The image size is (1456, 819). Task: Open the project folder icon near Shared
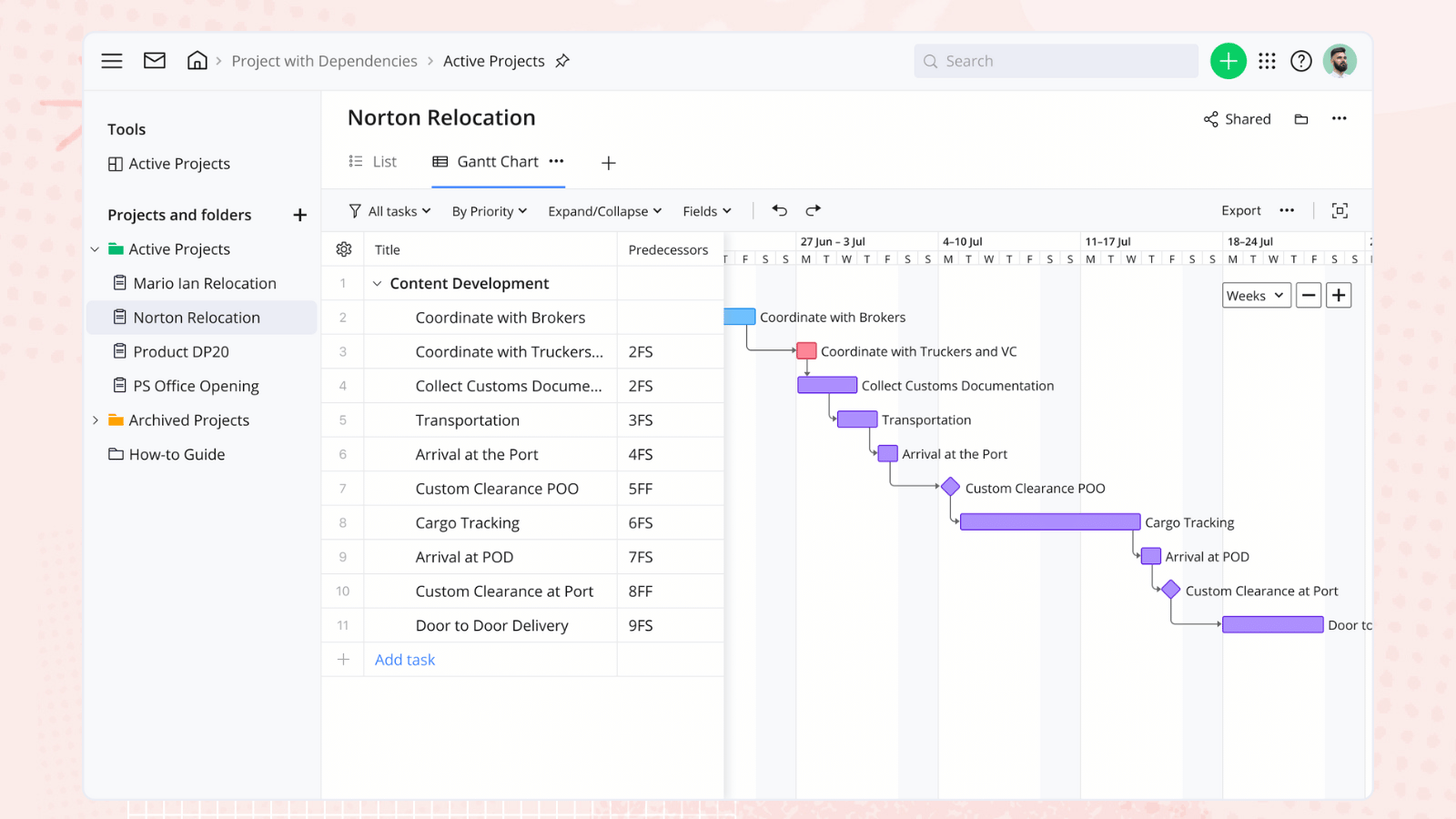1300,118
